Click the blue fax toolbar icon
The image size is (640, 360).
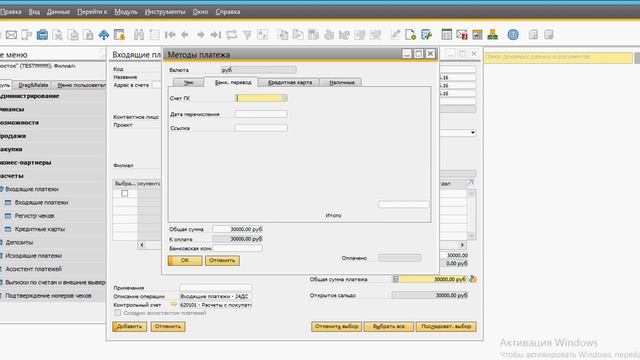42,35
